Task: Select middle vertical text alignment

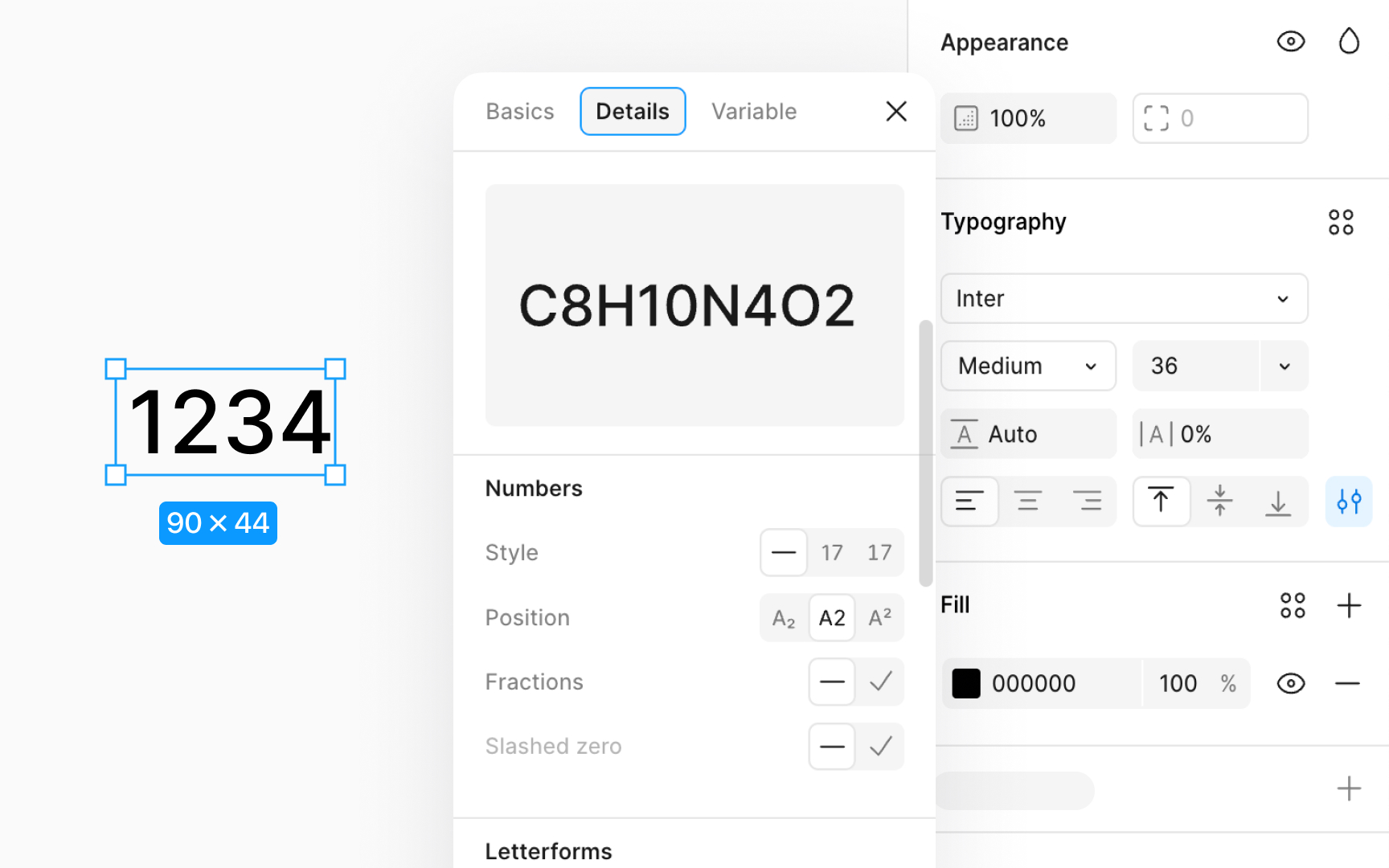Action: pos(1219,501)
